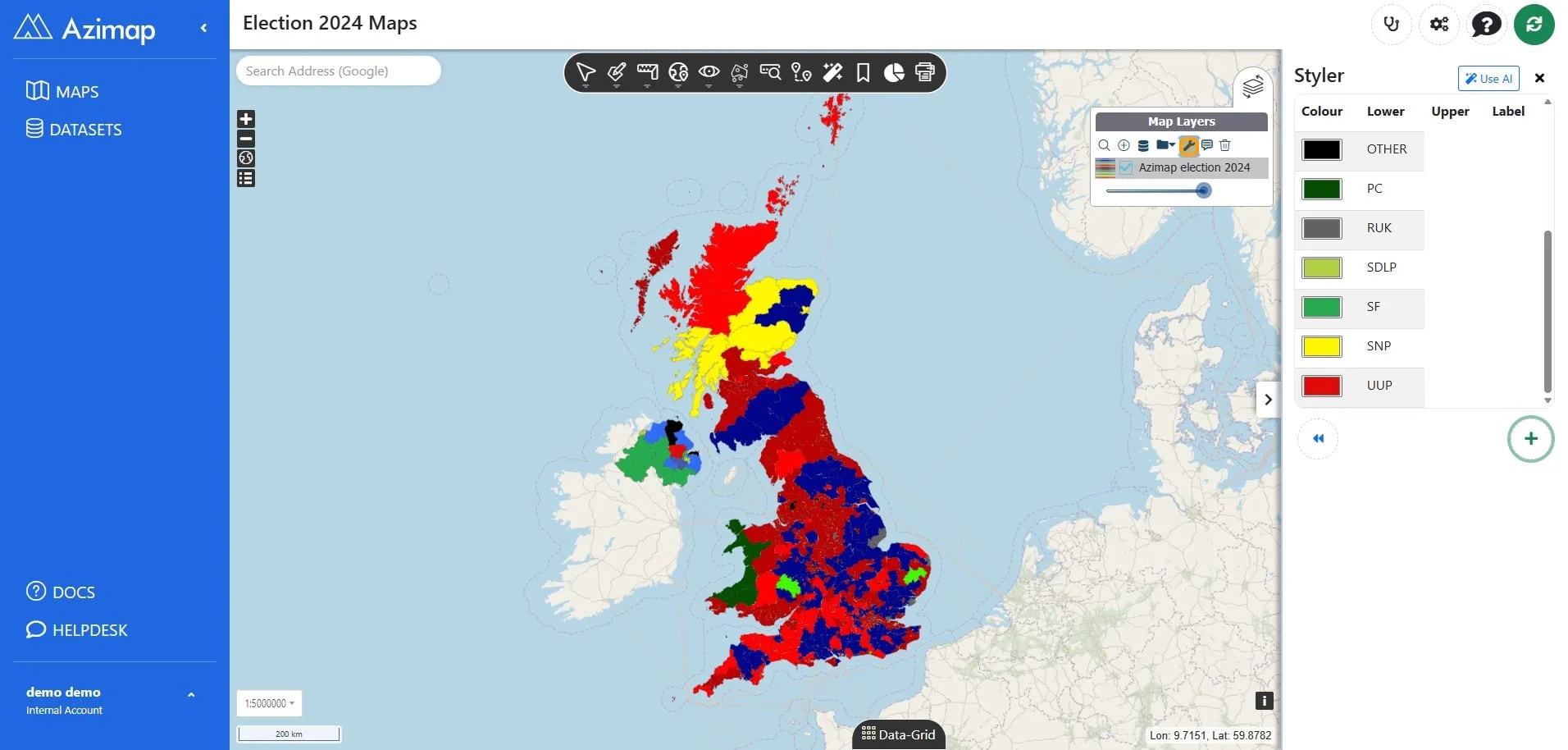Open layer styler wrench icon
The image size is (1568, 750).
coord(1189,145)
